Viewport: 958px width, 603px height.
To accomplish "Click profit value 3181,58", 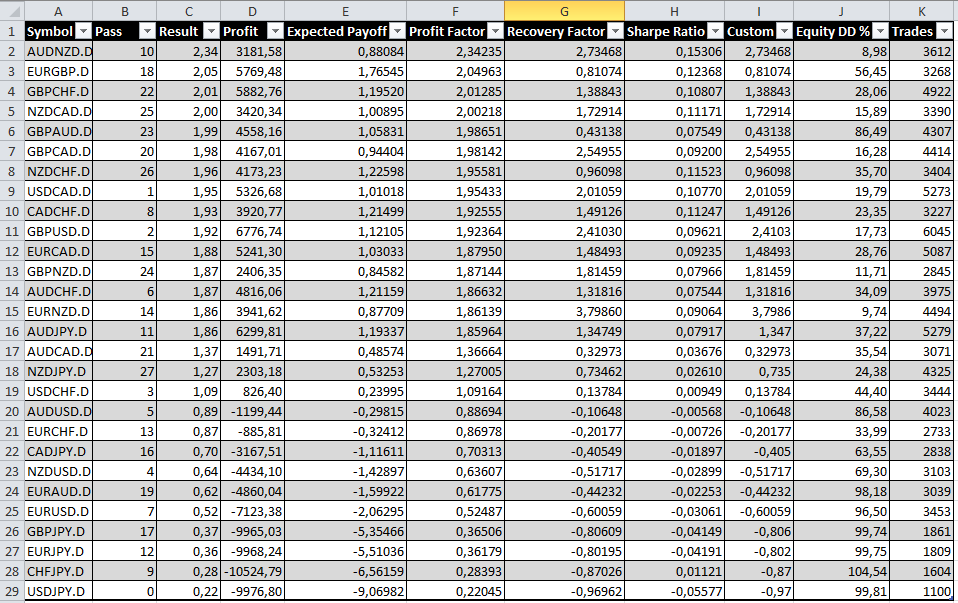I will tap(252, 51).
